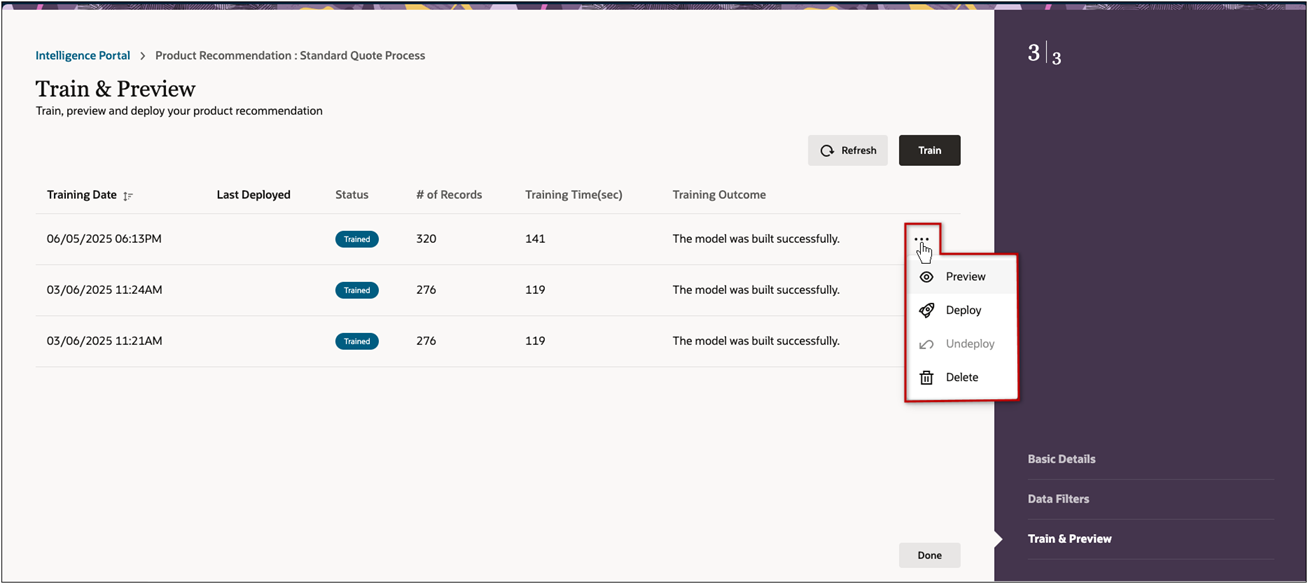Select Preview from the context menu

tap(965, 277)
